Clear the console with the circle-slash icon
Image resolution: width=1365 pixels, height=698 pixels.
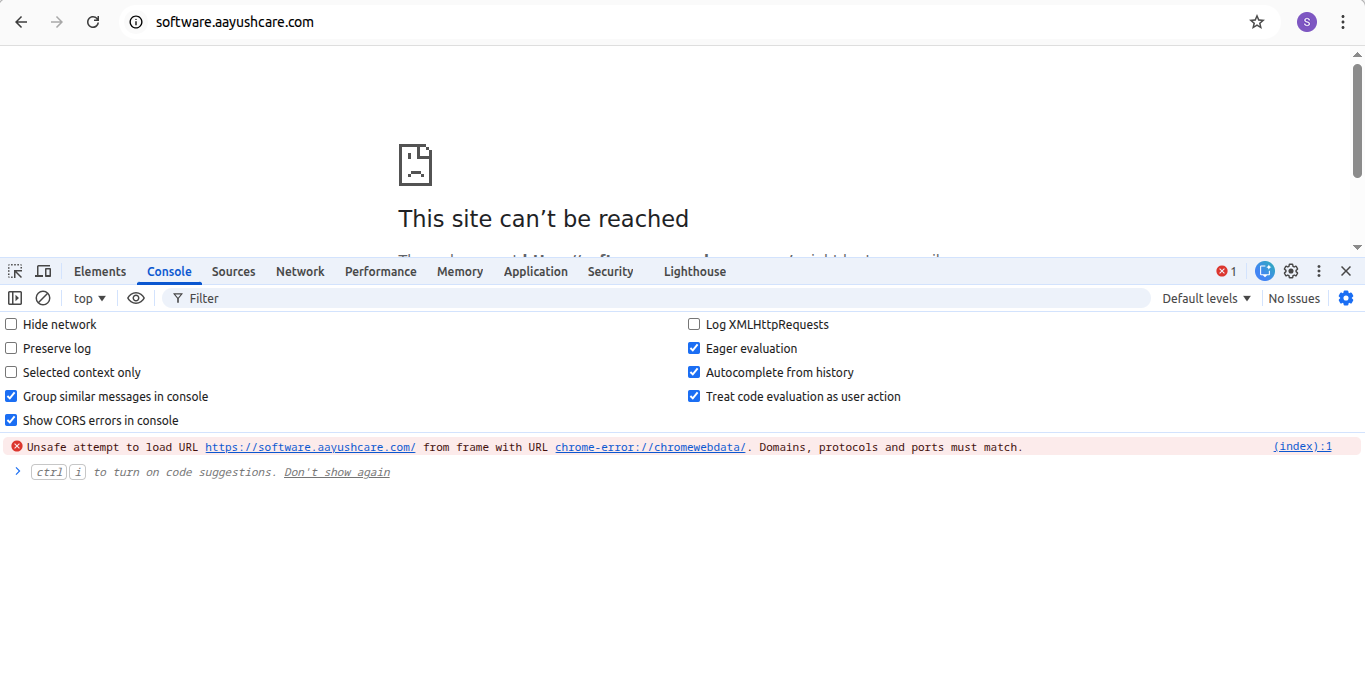pos(43,298)
